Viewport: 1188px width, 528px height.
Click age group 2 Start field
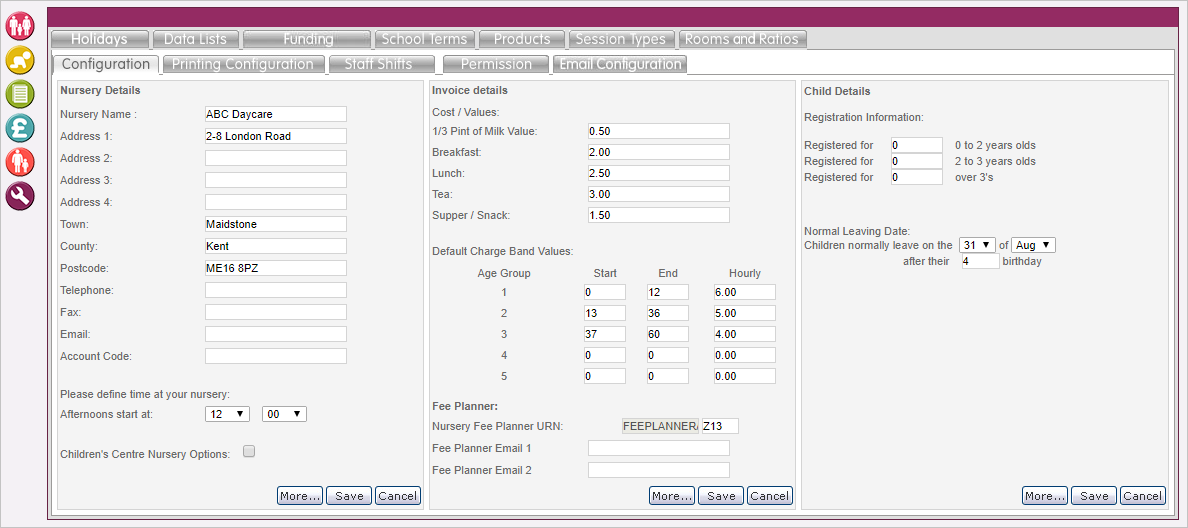click(x=605, y=314)
